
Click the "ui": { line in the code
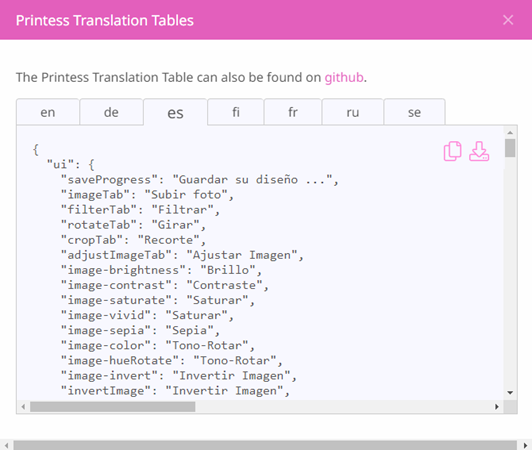[x=71, y=165]
